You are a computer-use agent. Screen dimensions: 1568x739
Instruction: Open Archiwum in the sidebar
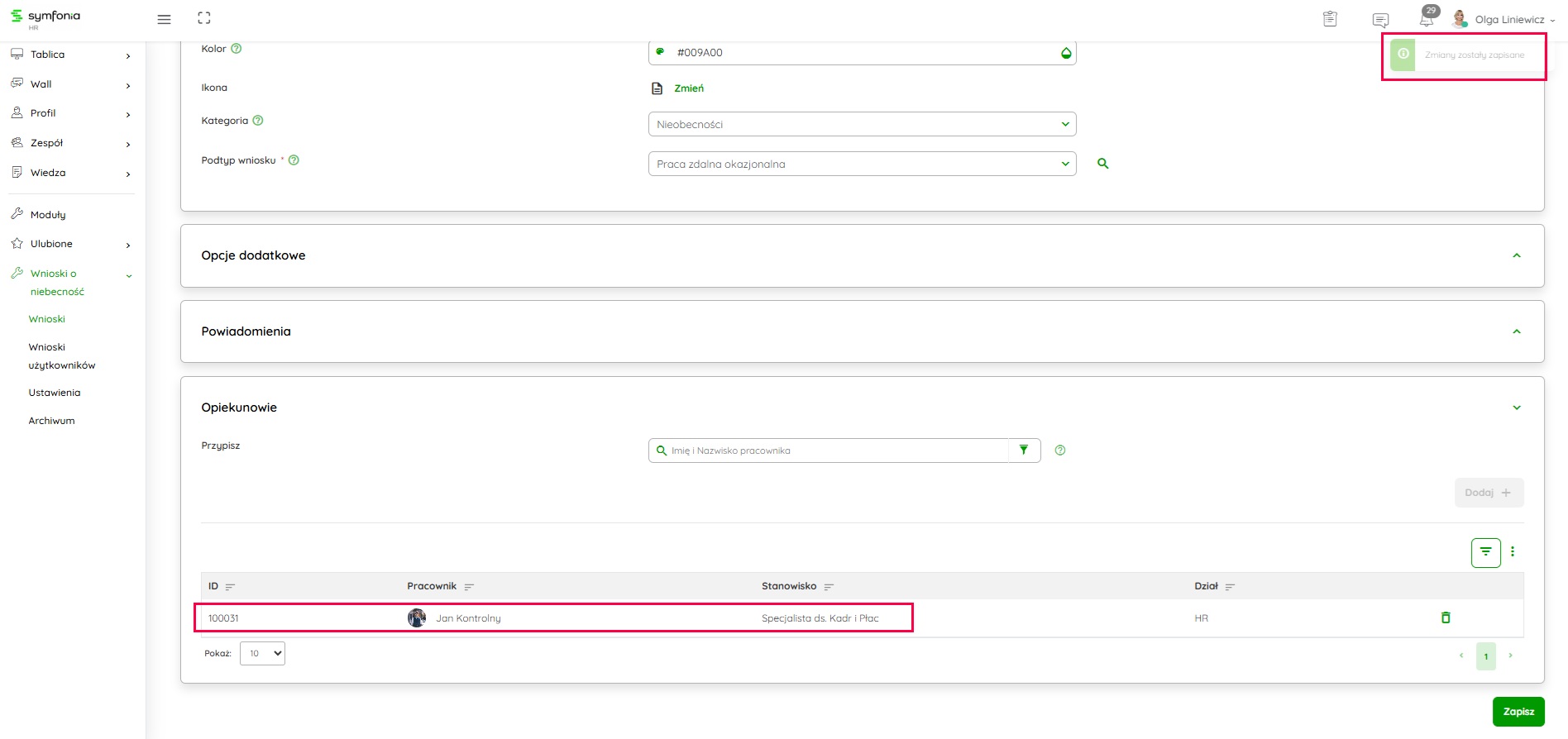[x=51, y=421]
